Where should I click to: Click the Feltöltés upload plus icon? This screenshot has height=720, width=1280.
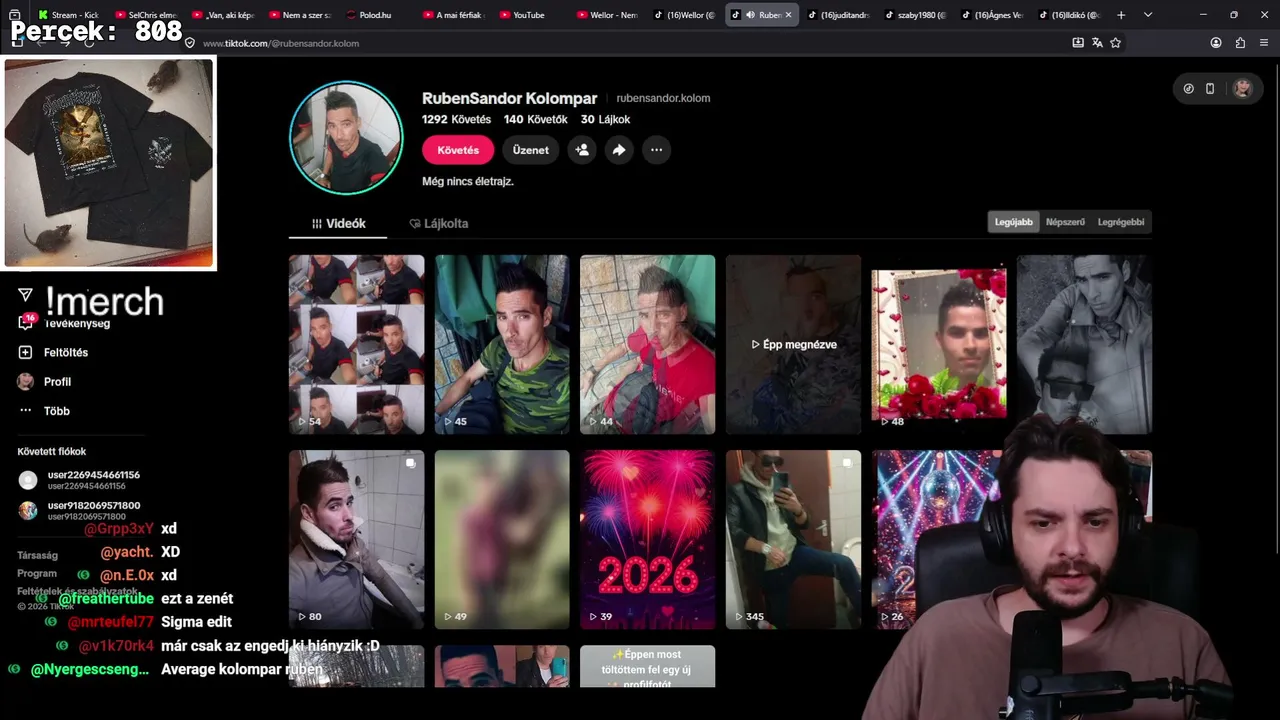(26, 352)
